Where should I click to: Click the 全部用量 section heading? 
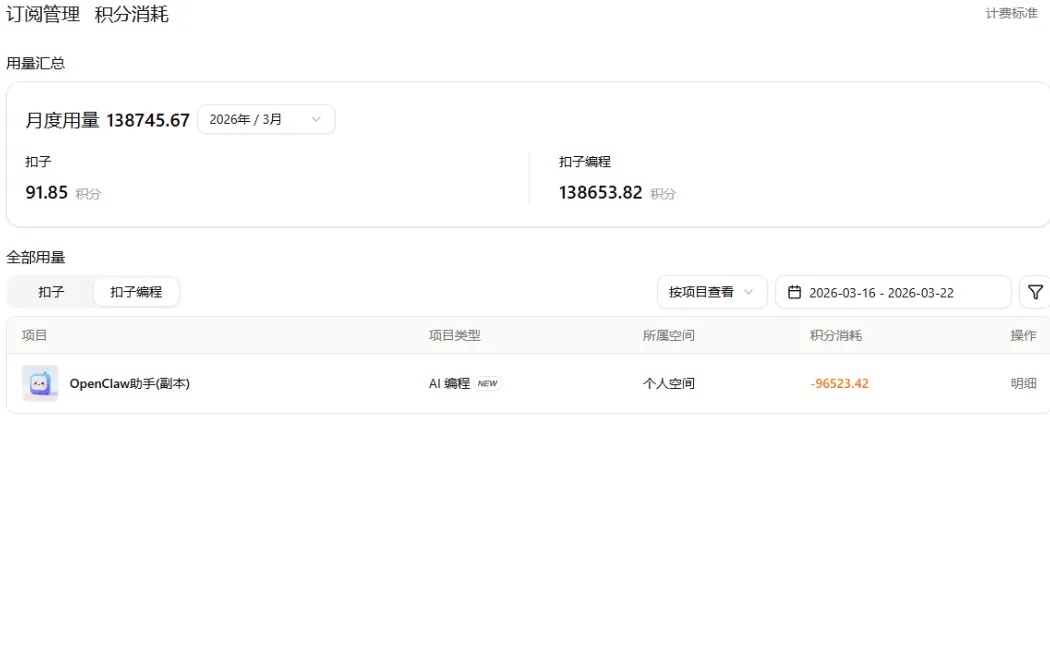35,257
